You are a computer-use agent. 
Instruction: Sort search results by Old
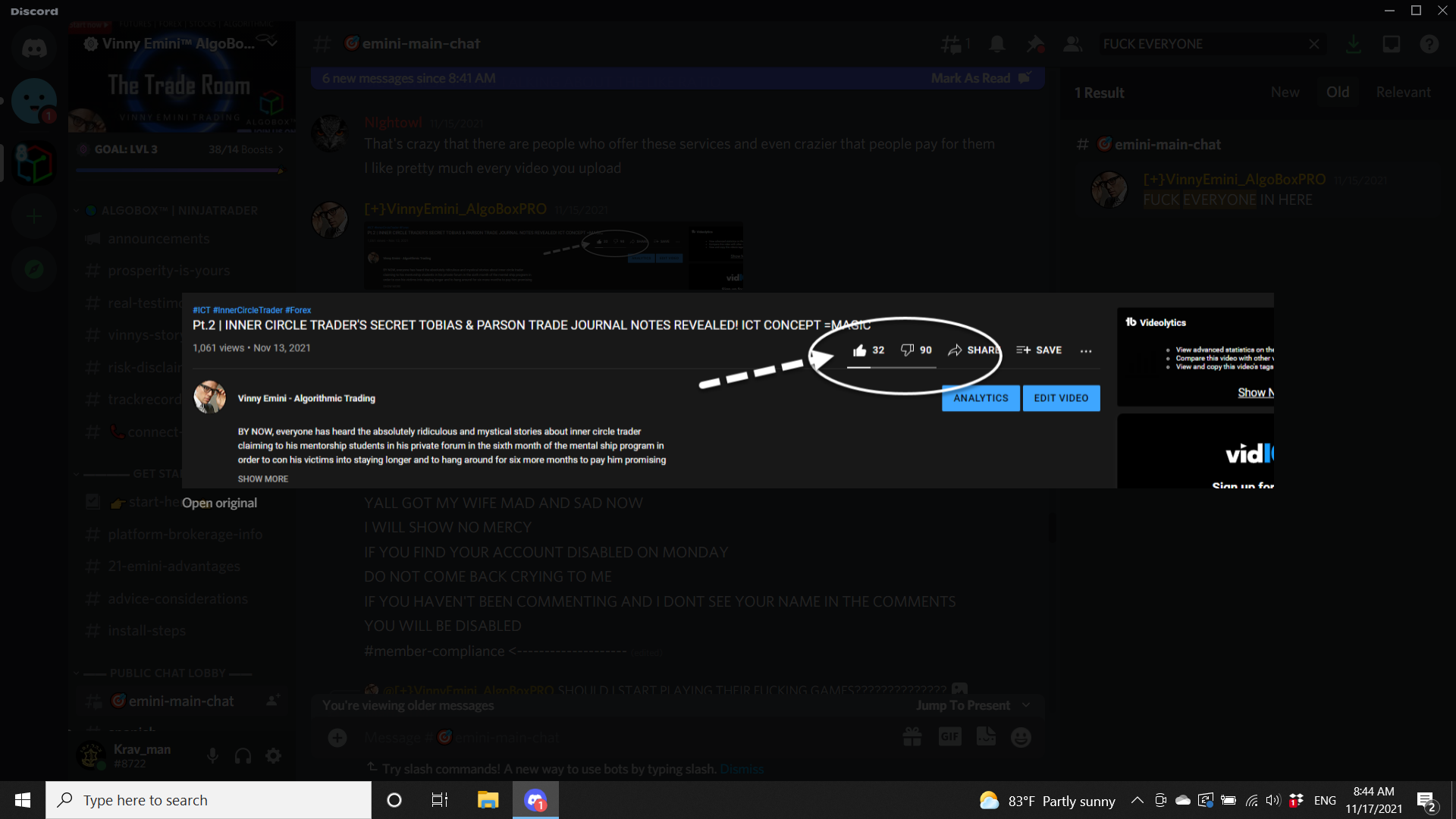point(1338,93)
